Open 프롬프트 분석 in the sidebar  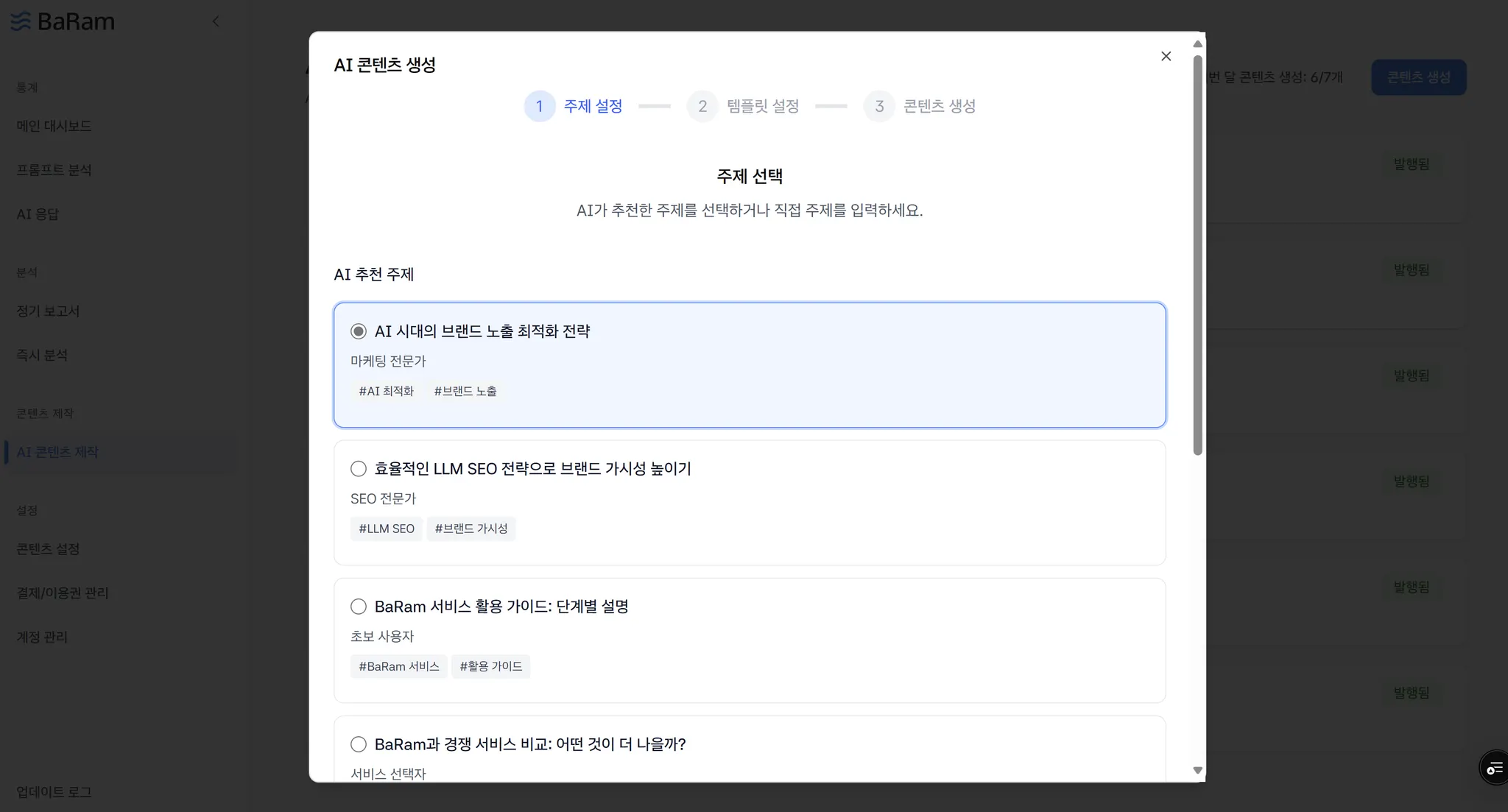[x=54, y=170]
